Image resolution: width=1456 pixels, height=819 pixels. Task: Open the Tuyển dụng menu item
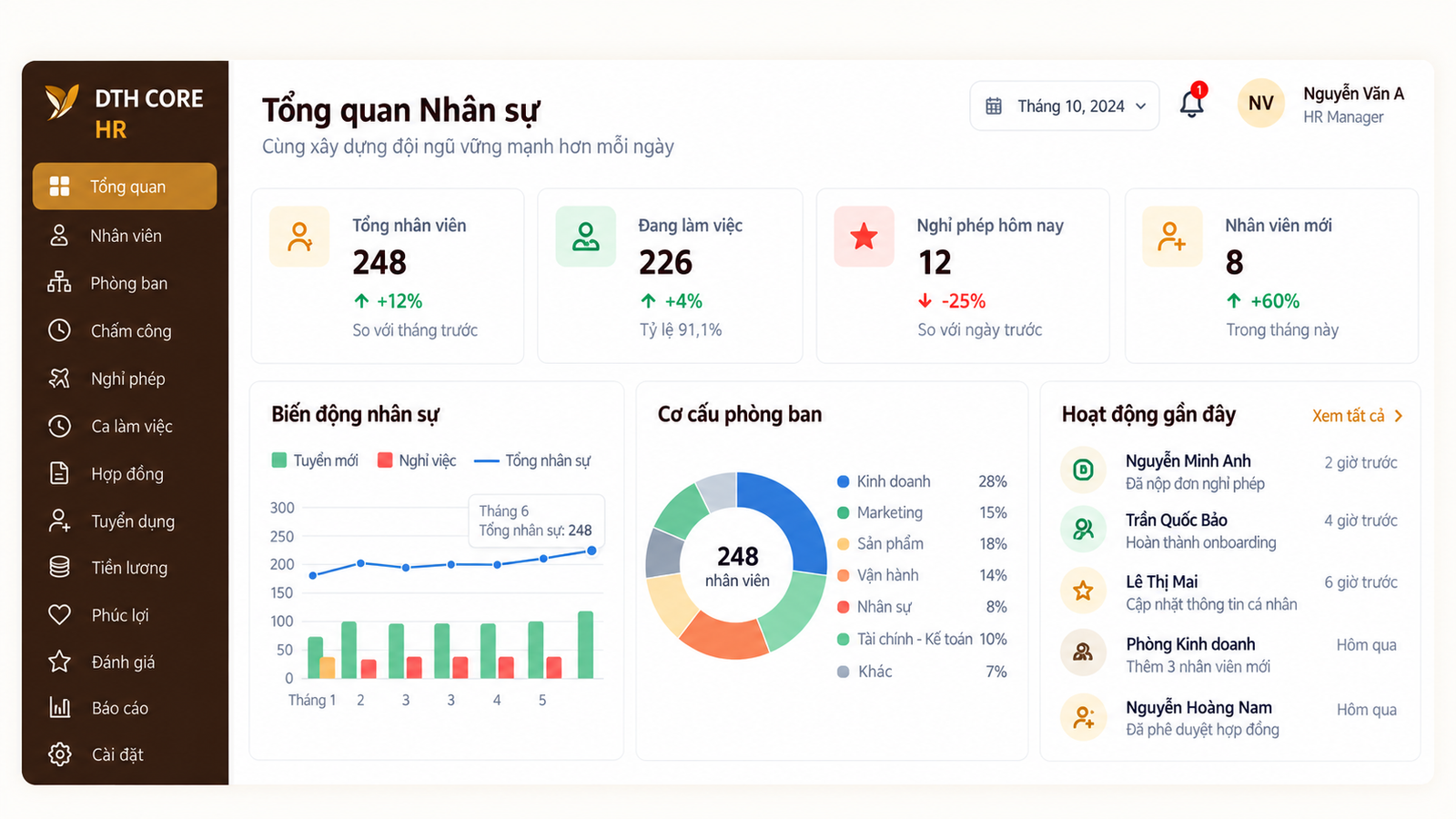125,521
